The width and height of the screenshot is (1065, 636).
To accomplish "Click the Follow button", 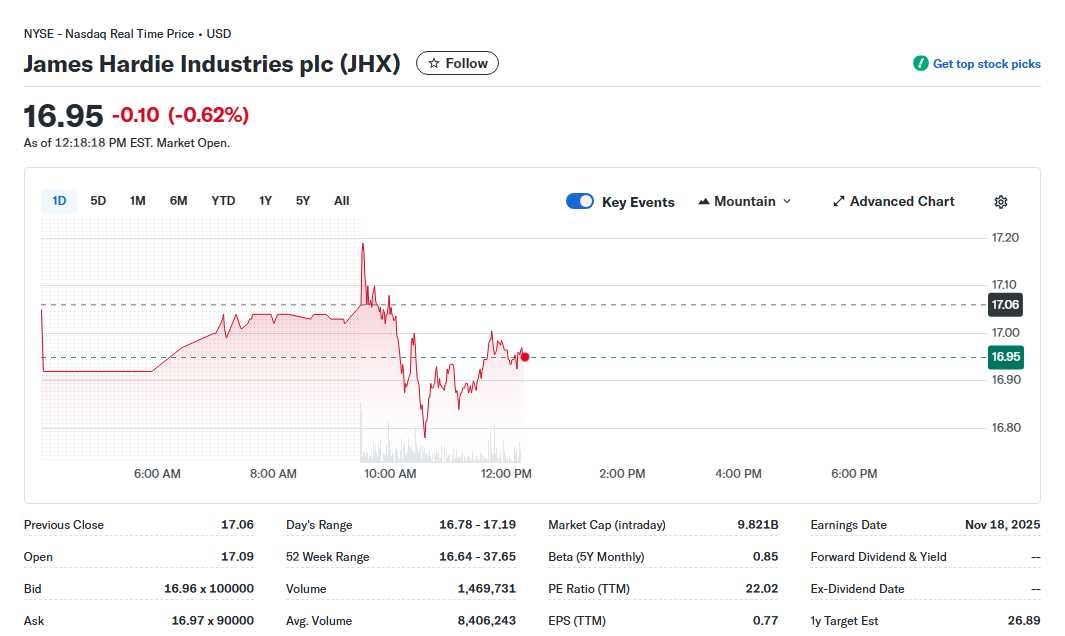I will click(457, 62).
